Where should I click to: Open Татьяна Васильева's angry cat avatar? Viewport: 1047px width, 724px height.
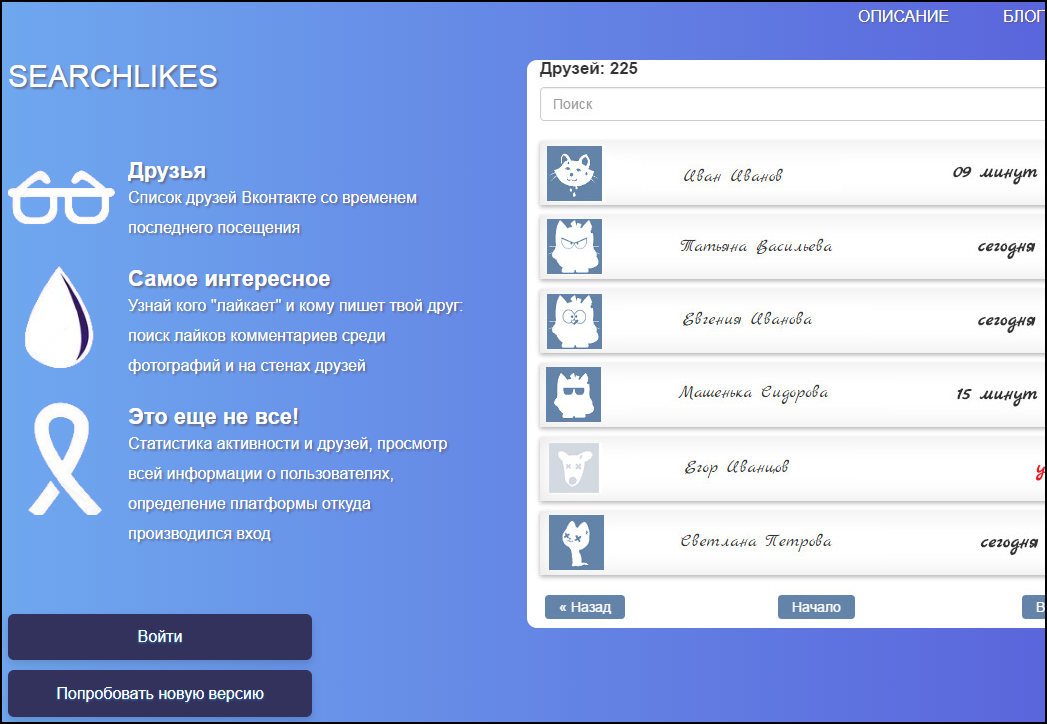(x=574, y=246)
